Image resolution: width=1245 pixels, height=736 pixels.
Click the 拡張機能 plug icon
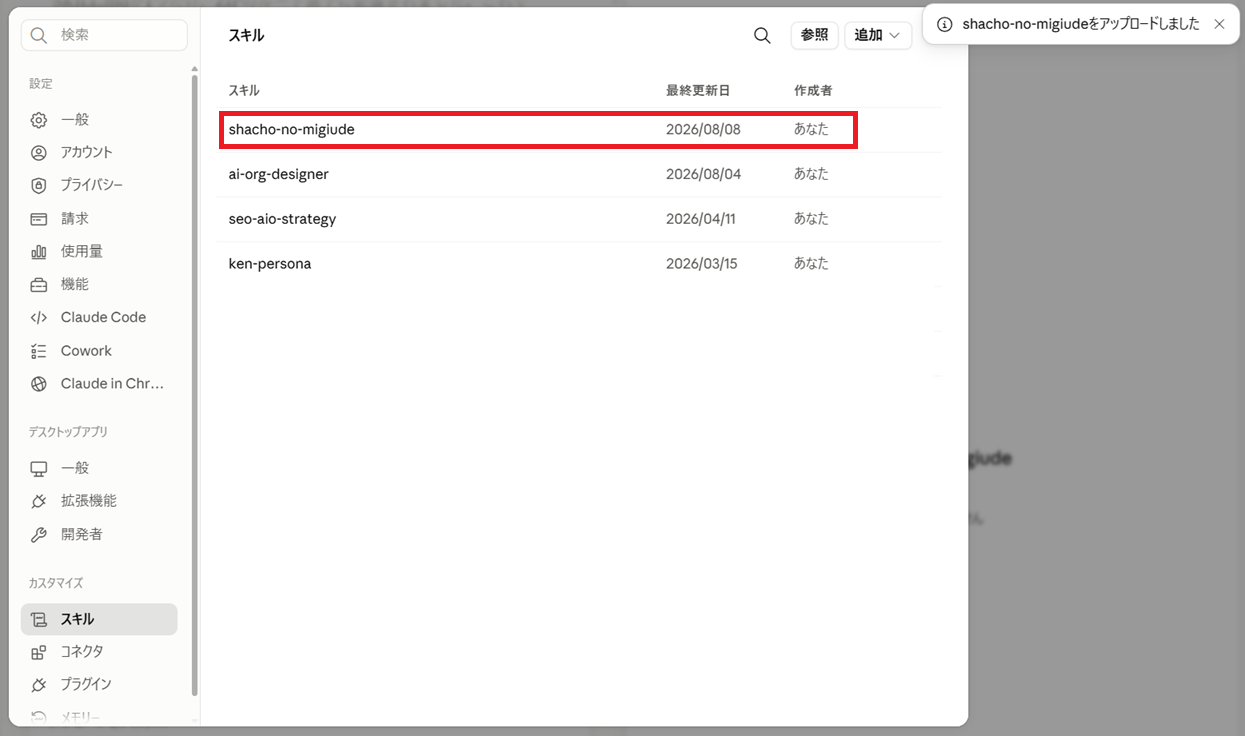click(x=39, y=501)
